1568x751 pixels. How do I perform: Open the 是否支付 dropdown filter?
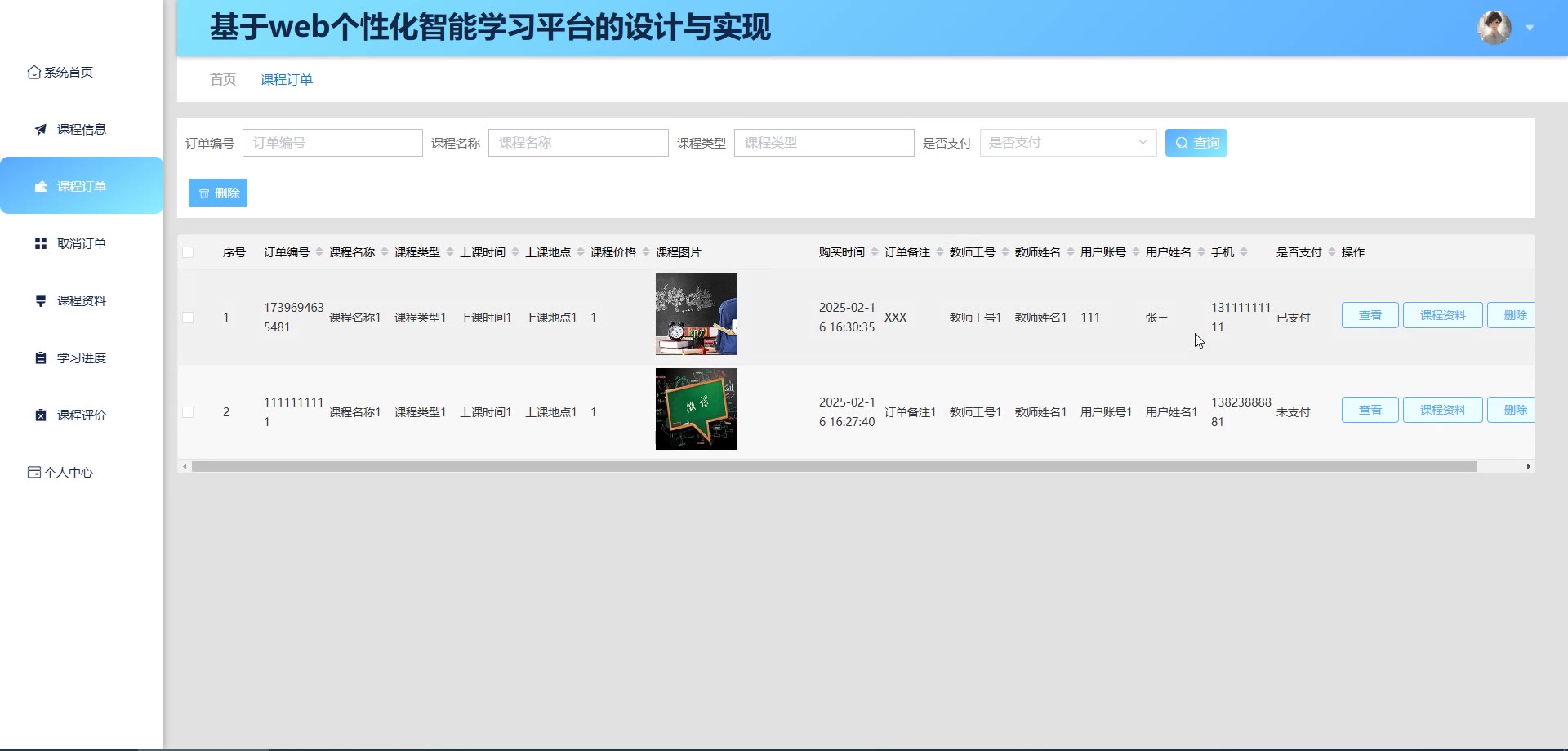1067,143
